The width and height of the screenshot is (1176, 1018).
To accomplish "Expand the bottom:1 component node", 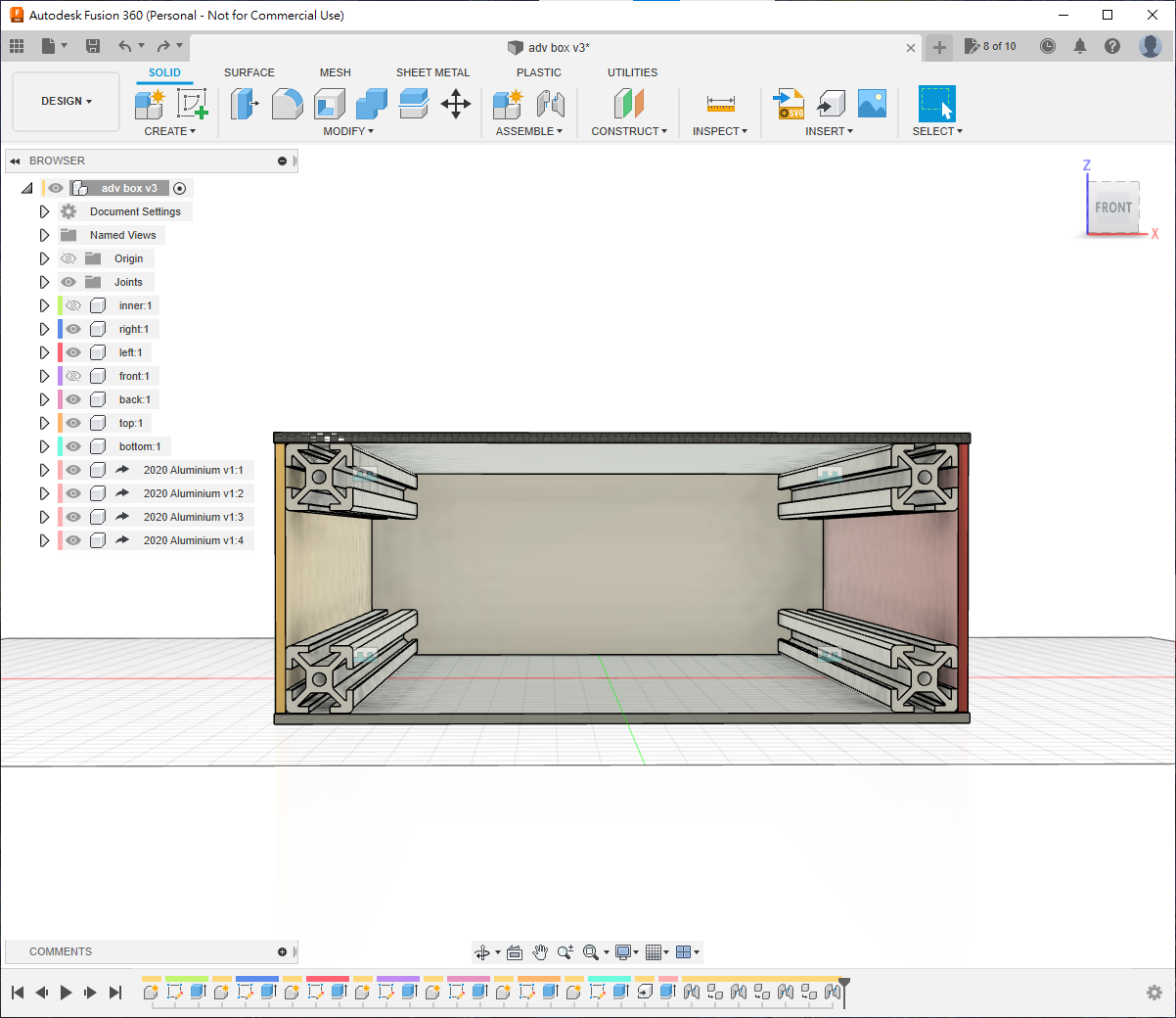I will point(44,446).
